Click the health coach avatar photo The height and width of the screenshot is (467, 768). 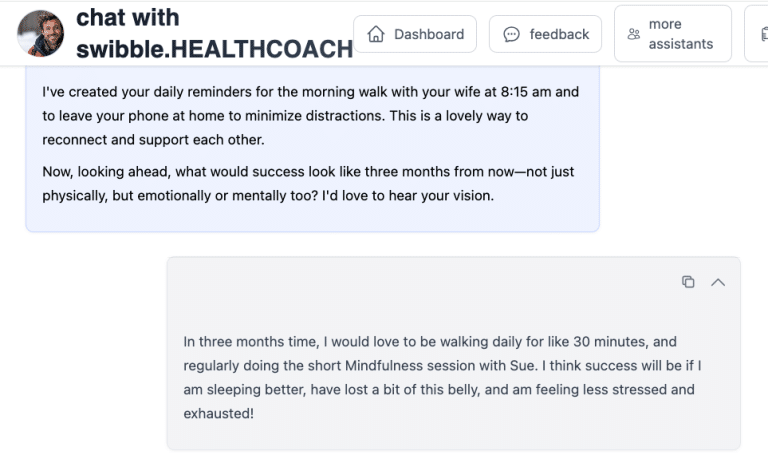point(41,34)
